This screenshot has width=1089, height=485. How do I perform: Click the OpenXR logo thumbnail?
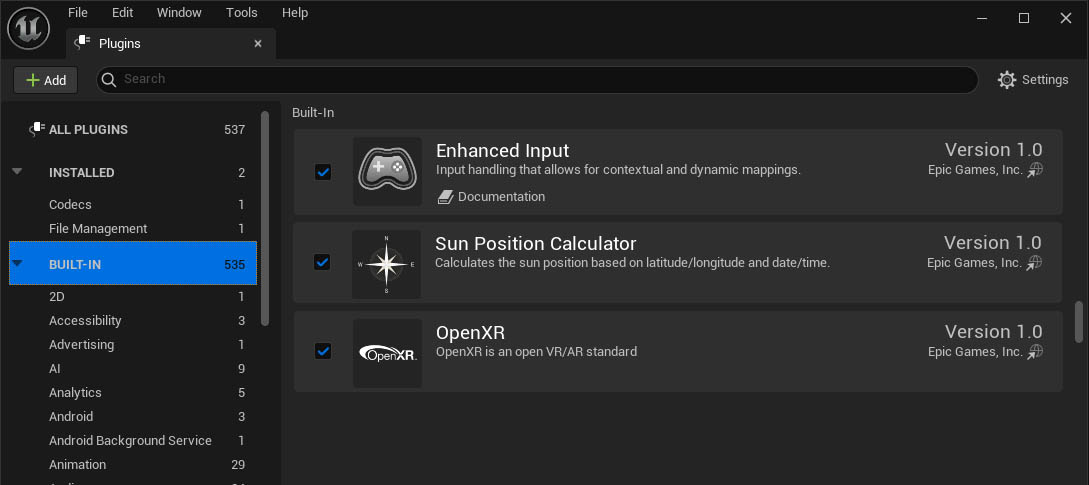(388, 353)
